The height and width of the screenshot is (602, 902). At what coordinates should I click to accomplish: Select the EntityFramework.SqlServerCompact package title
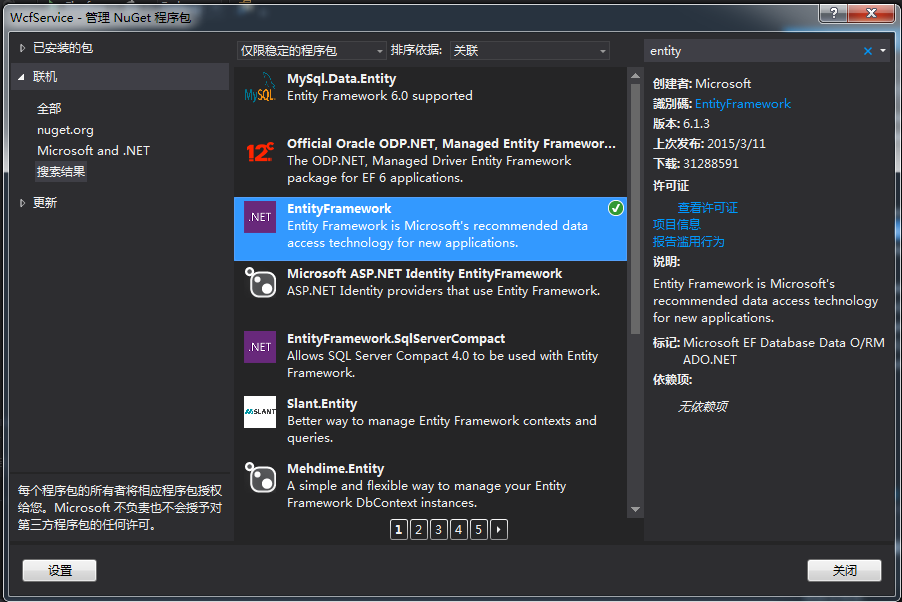coord(396,339)
